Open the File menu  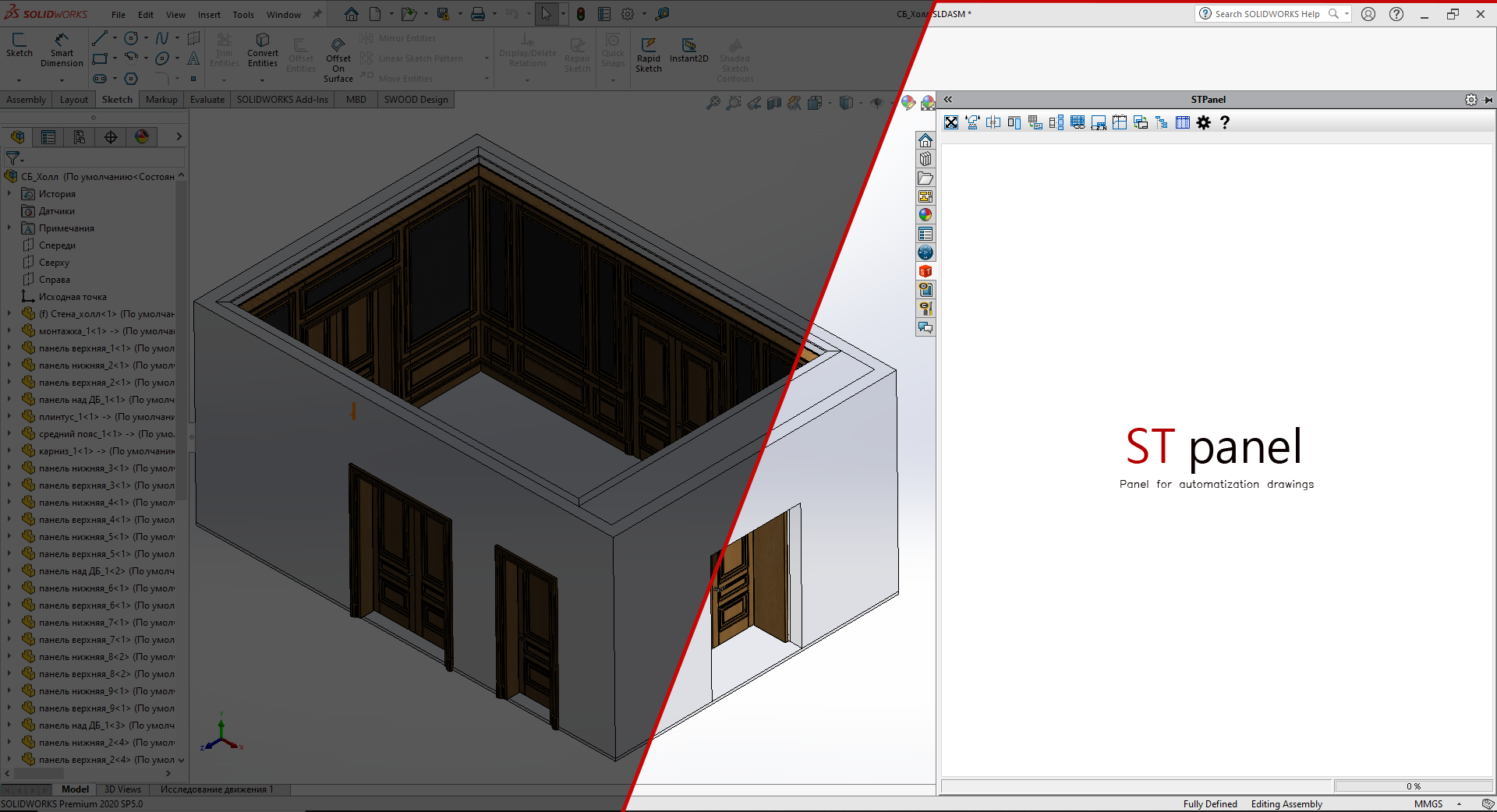[119, 15]
